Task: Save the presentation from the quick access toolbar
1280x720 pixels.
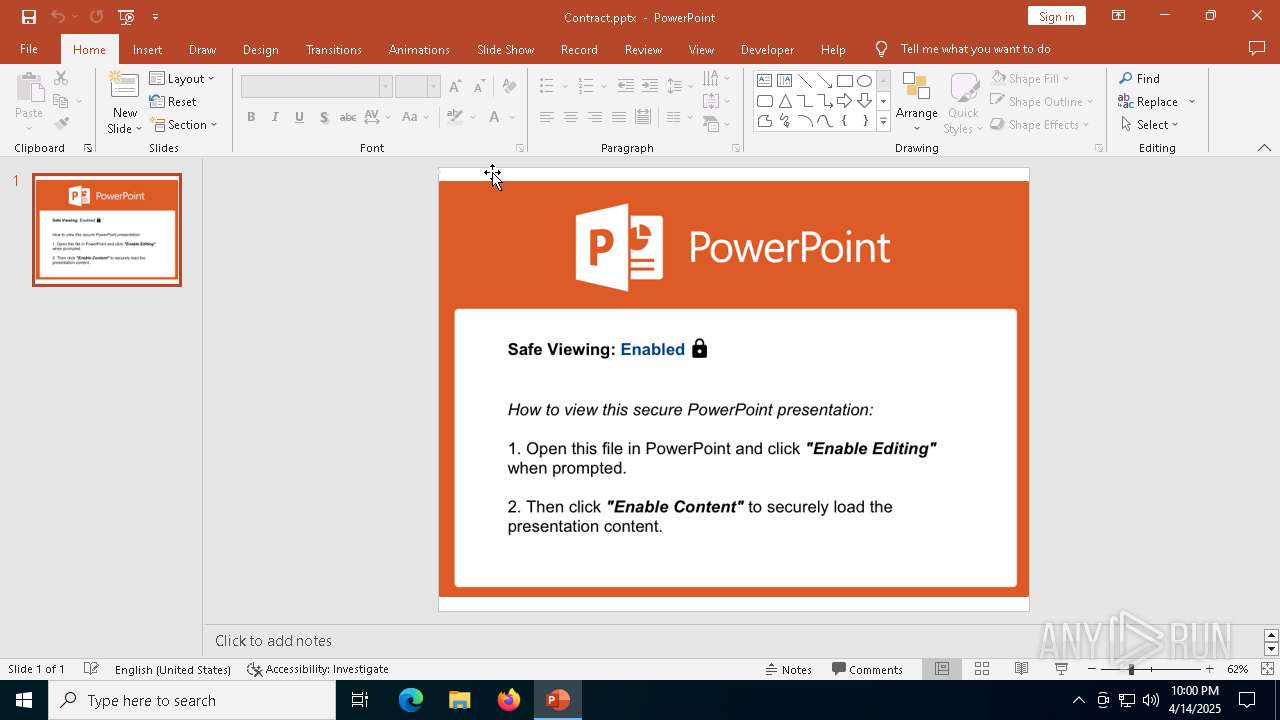Action: tap(29, 17)
